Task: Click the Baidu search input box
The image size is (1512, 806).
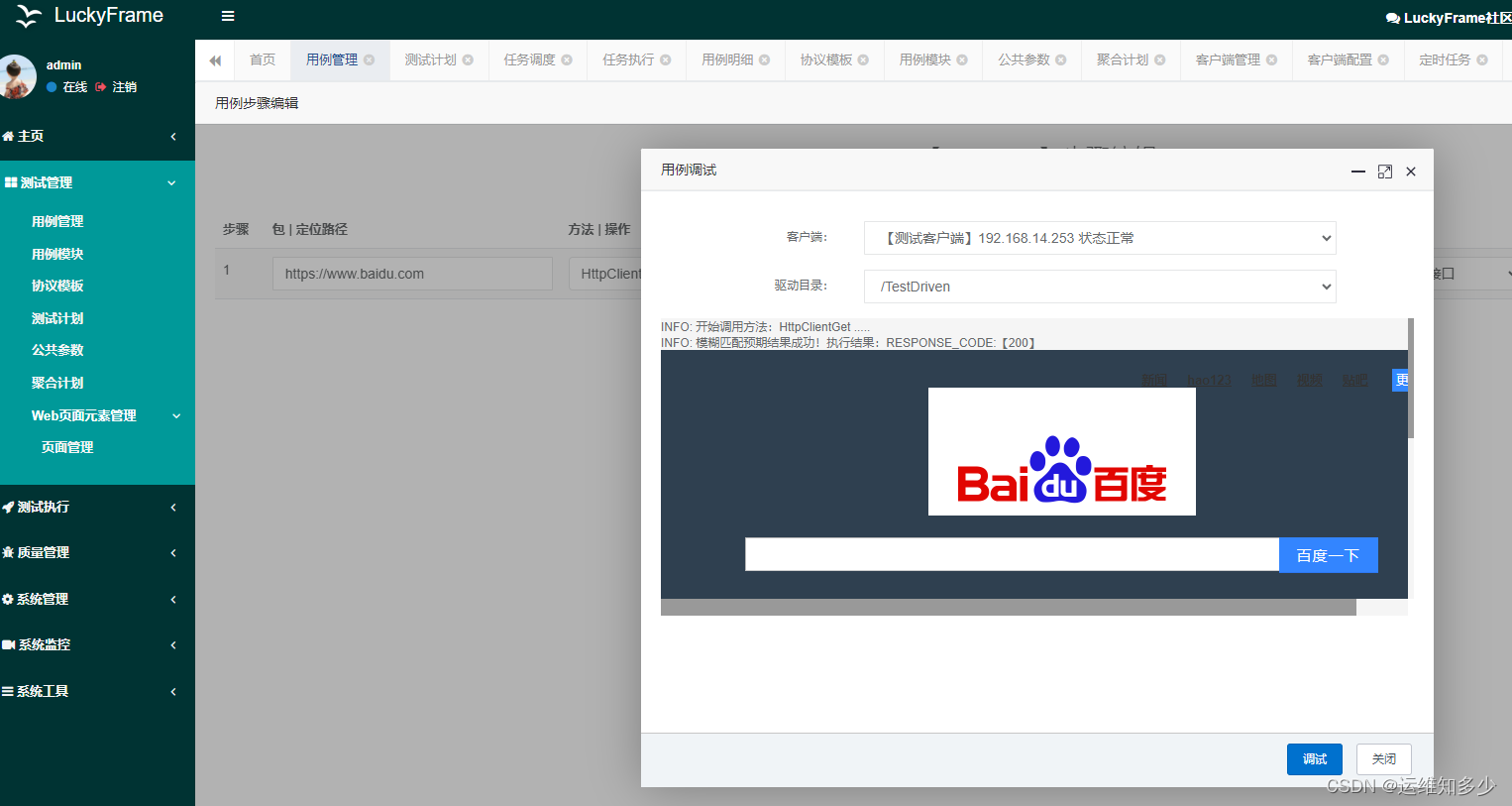Action: (x=1012, y=555)
